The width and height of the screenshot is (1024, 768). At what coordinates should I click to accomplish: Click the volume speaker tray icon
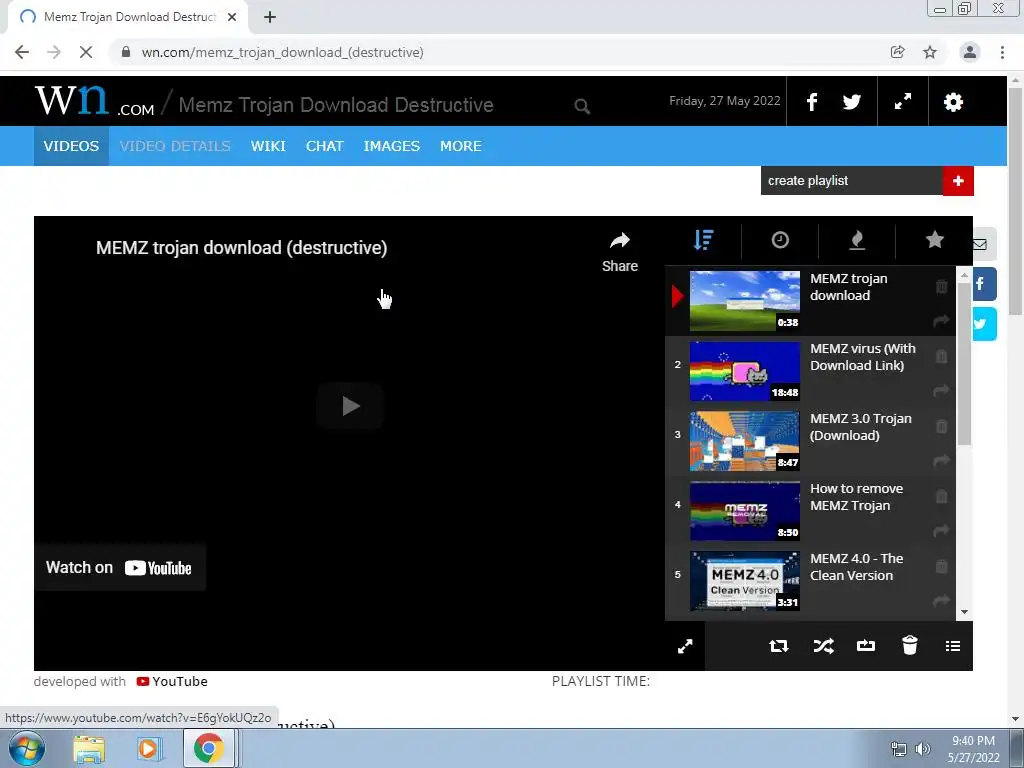click(922, 749)
